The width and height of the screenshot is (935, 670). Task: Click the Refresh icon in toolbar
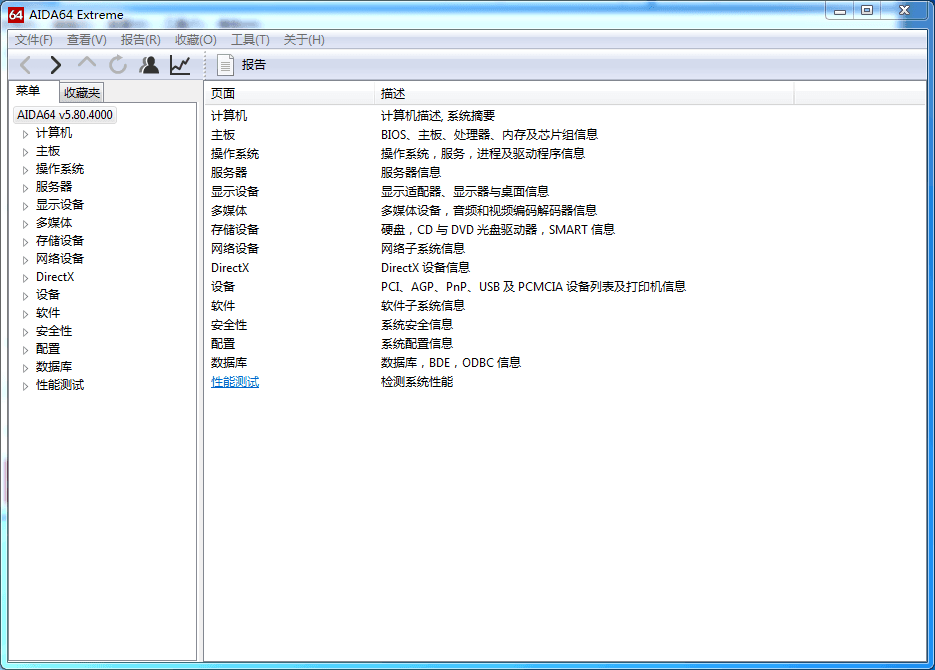coord(118,65)
